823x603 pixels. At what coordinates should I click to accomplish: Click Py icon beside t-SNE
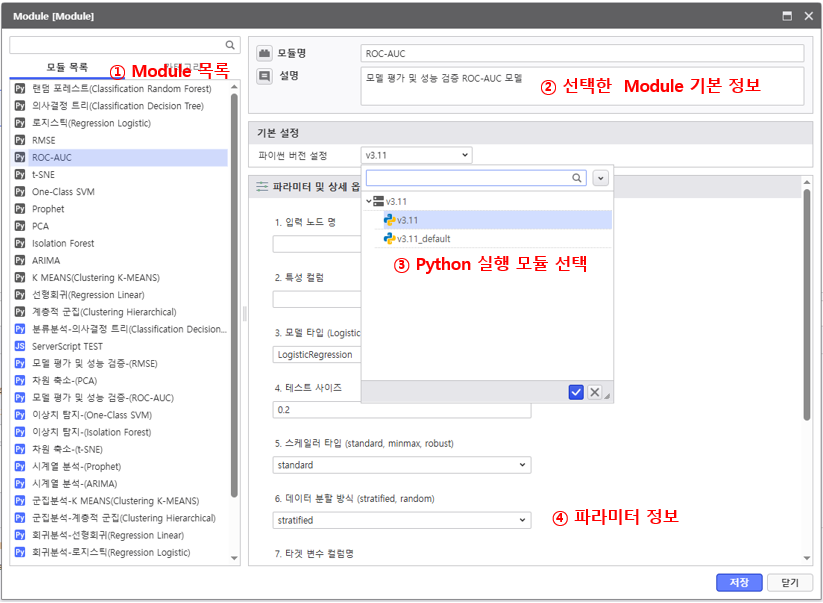tap(20, 174)
